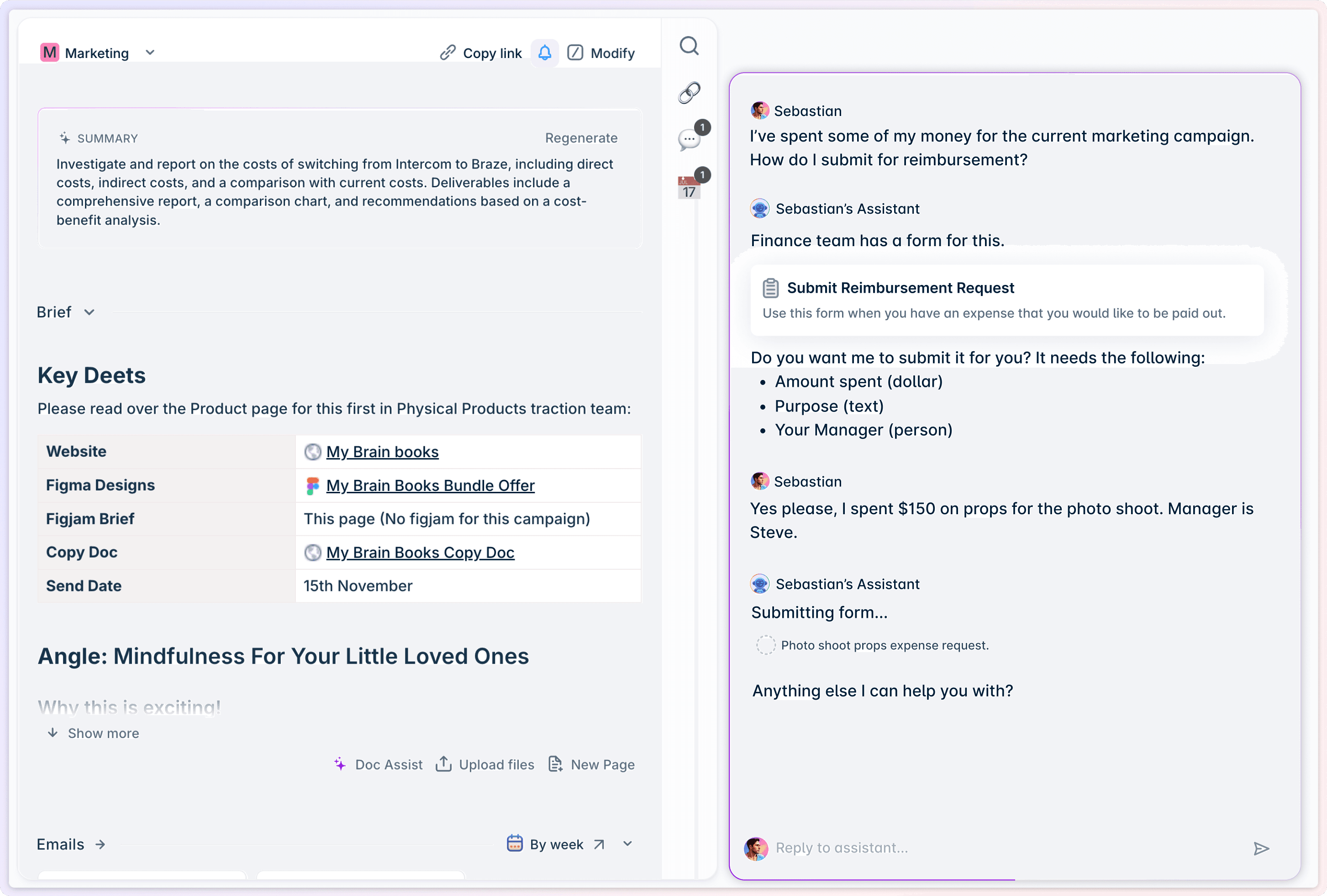Click the Photo shoot props expense request status

(873, 645)
